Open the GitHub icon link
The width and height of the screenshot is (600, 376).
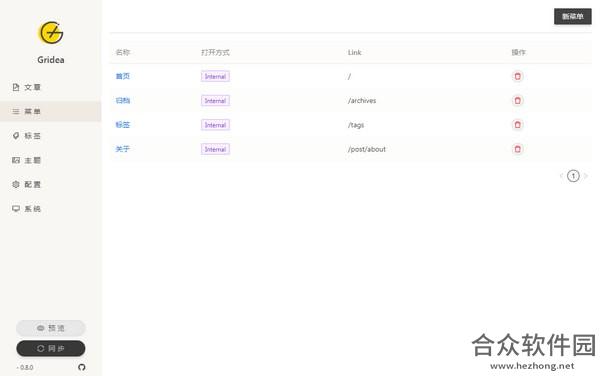coord(82,367)
